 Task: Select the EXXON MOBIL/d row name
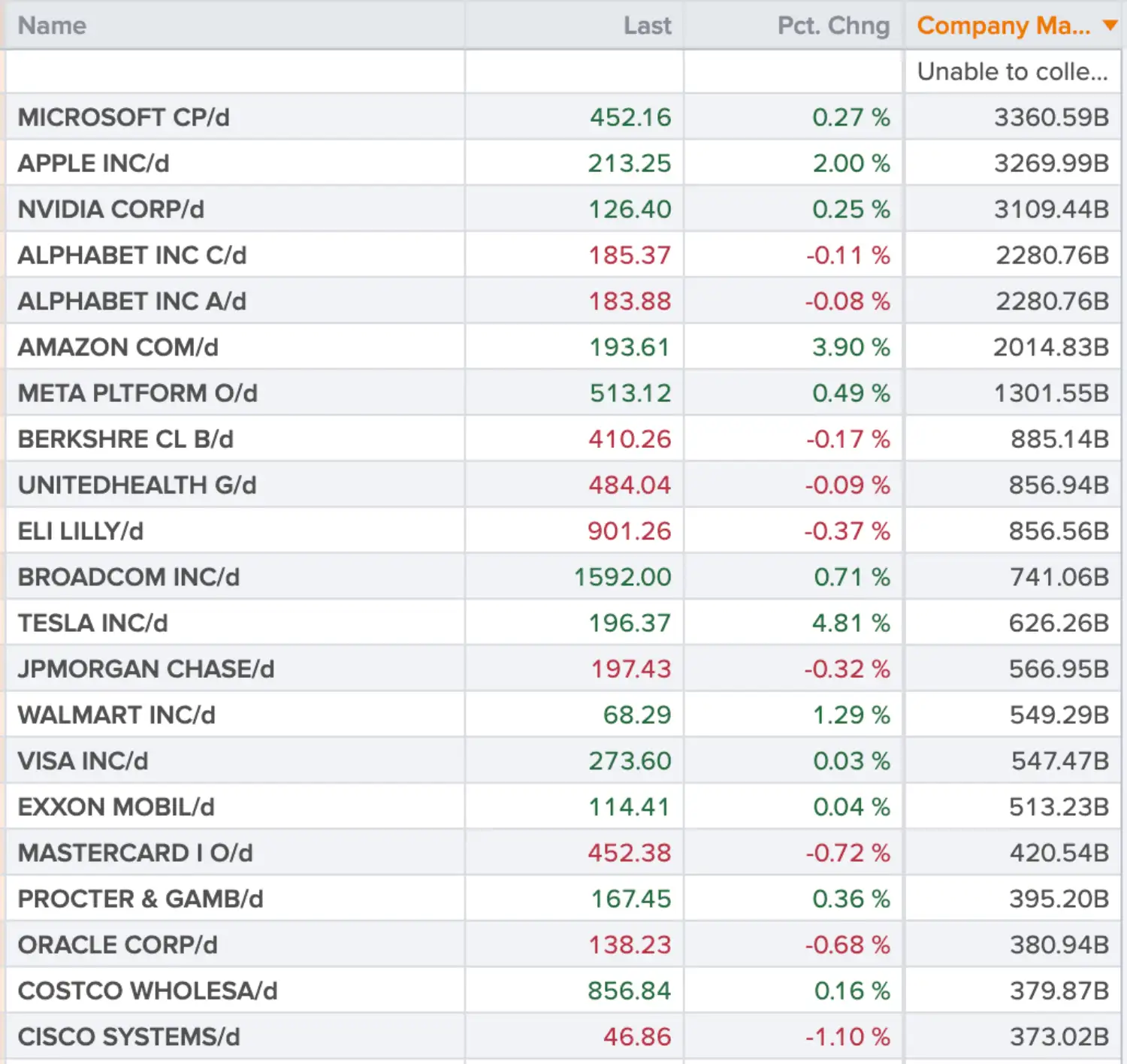(116, 807)
